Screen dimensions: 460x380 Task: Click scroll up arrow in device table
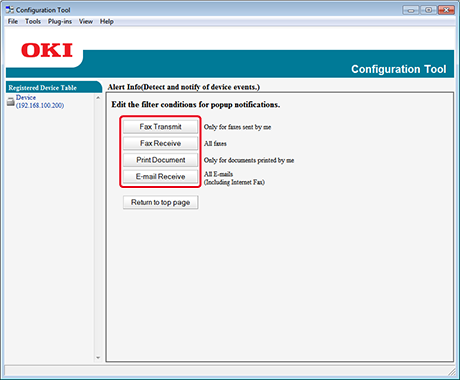coord(98,98)
